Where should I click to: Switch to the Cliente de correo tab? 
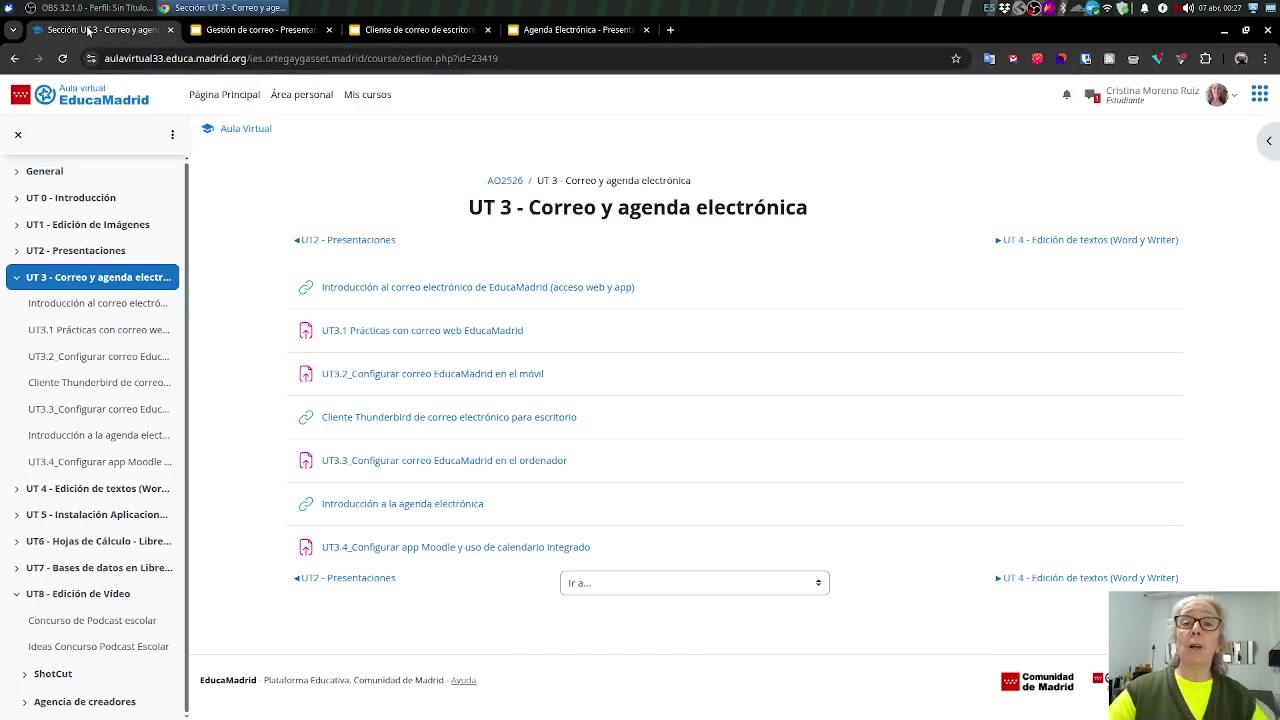[420, 30]
